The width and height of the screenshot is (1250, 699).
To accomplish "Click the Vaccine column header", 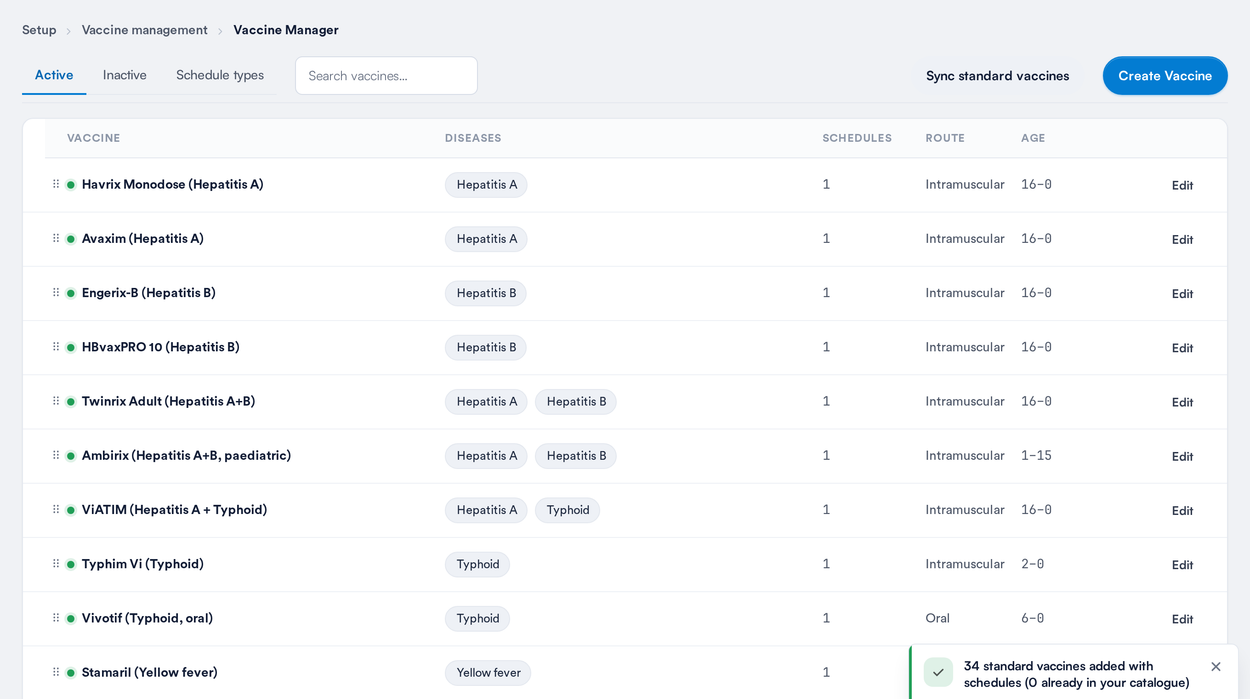I will [x=94, y=138].
